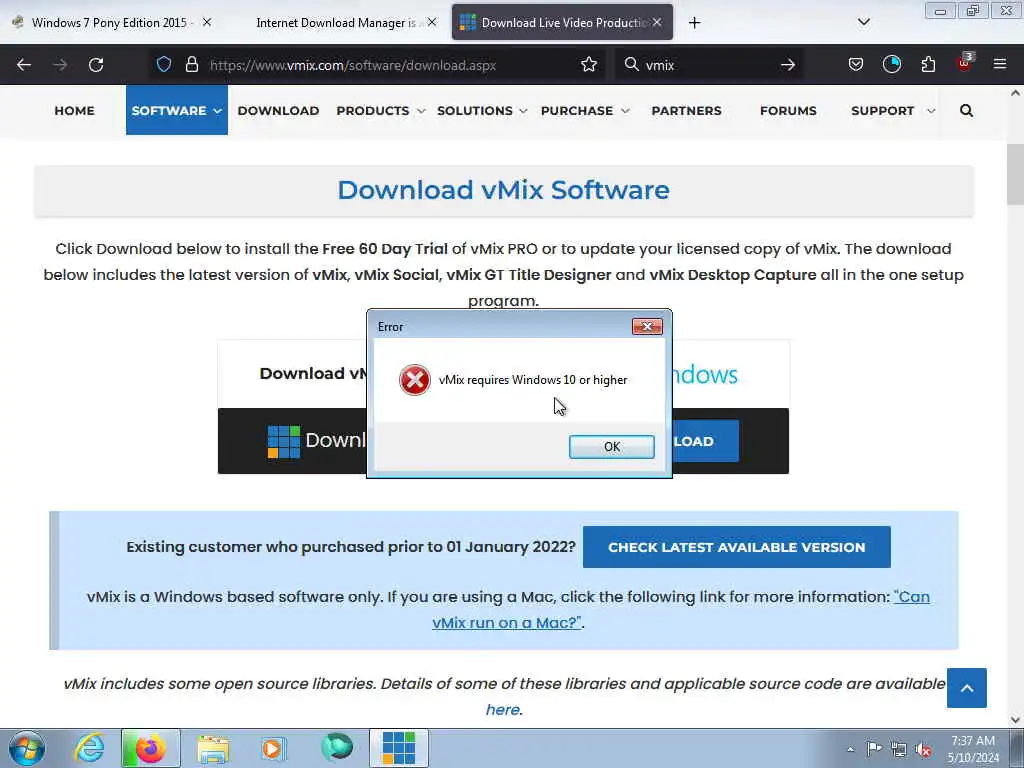The image size is (1024, 768).
Task: Close the Internet Download Manager tab
Action: (x=432, y=22)
